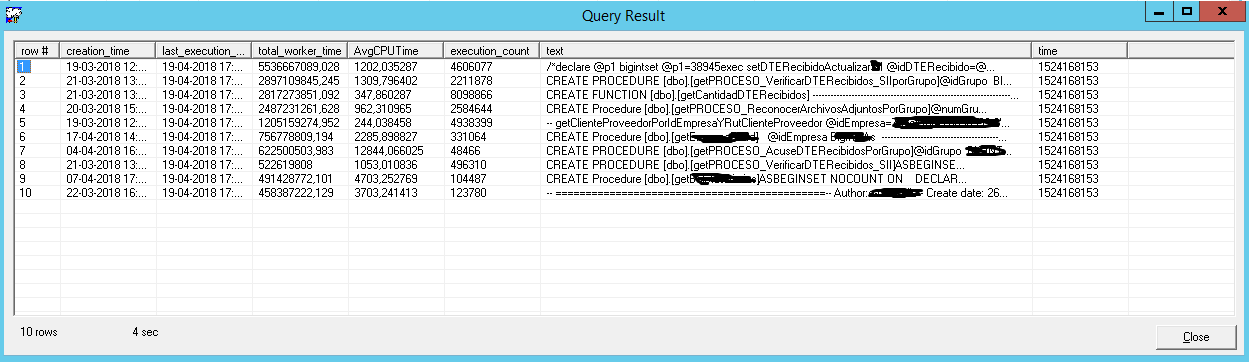Select the cell 491428772,101

296,178
